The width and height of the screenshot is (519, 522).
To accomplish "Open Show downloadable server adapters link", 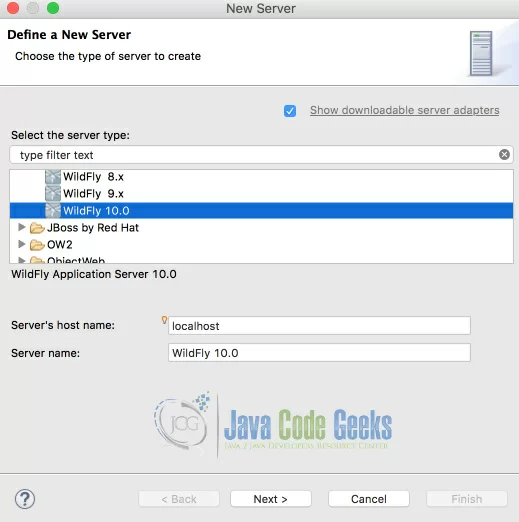I will click(404, 110).
